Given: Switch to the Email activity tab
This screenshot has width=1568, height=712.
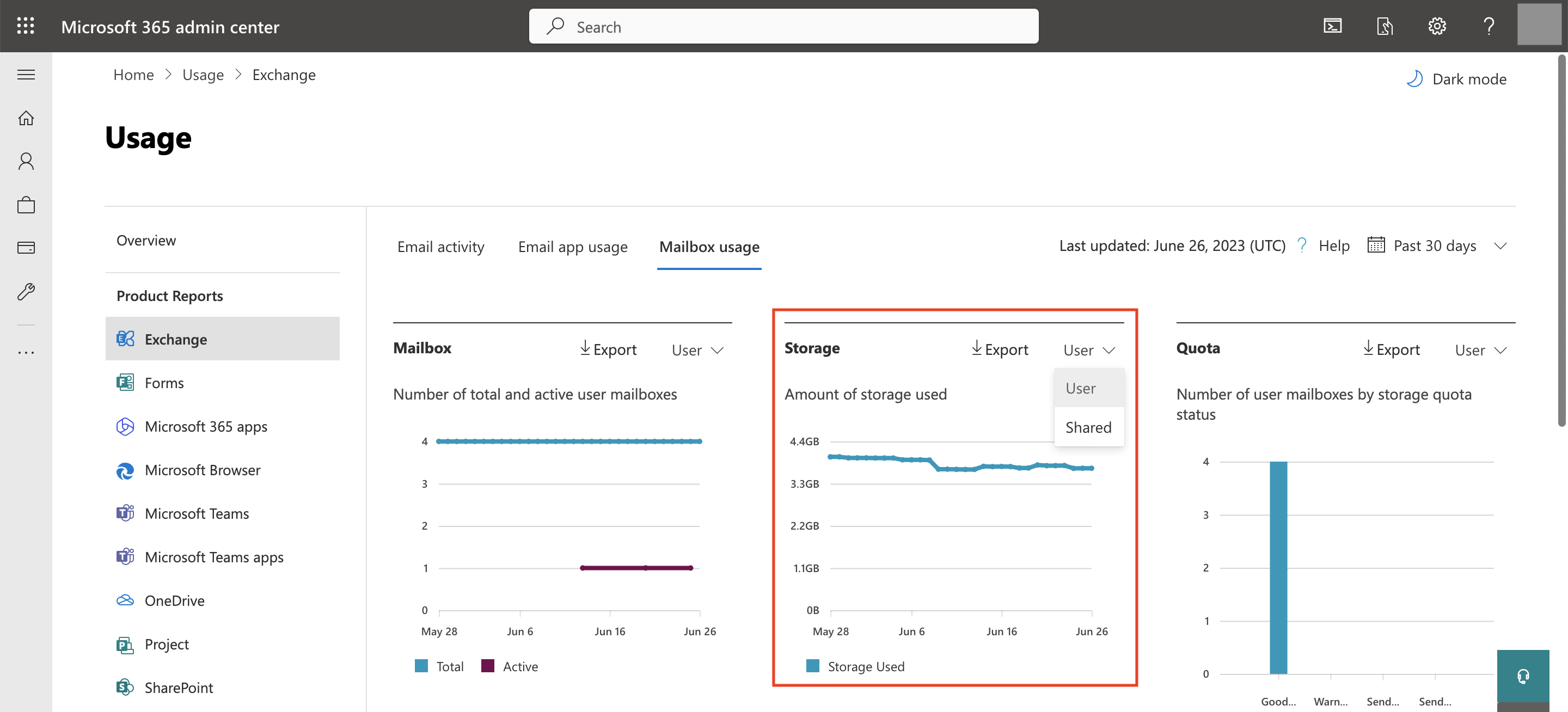Looking at the screenshot, I should (x=440, y=247).
